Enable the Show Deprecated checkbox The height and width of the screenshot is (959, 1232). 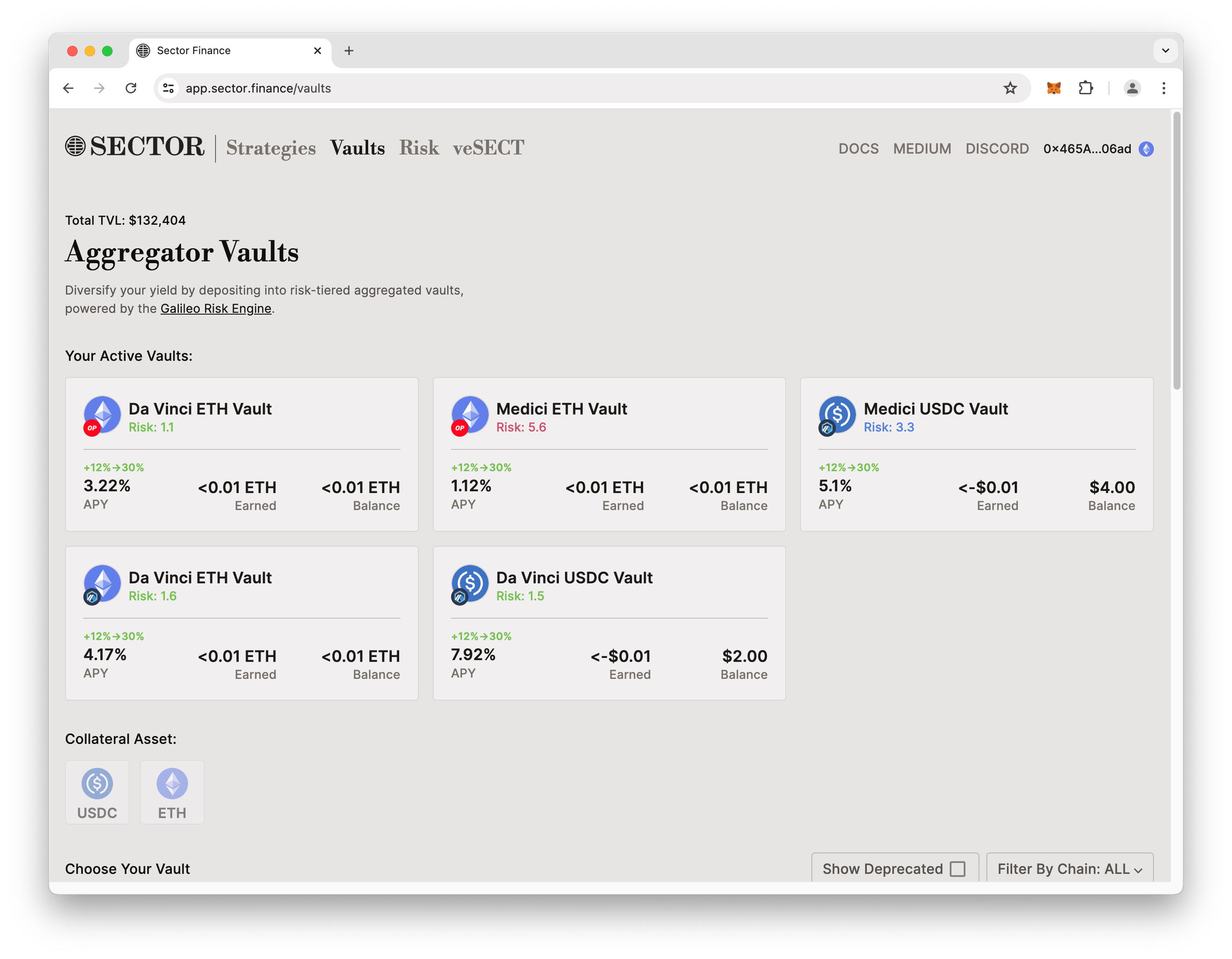(x=957, y=869)
